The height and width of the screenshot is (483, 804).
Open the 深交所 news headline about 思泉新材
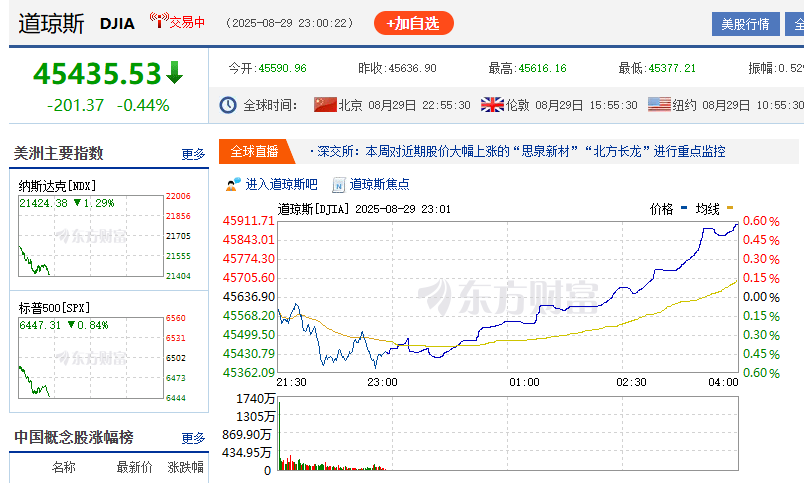tap(521, 151)
